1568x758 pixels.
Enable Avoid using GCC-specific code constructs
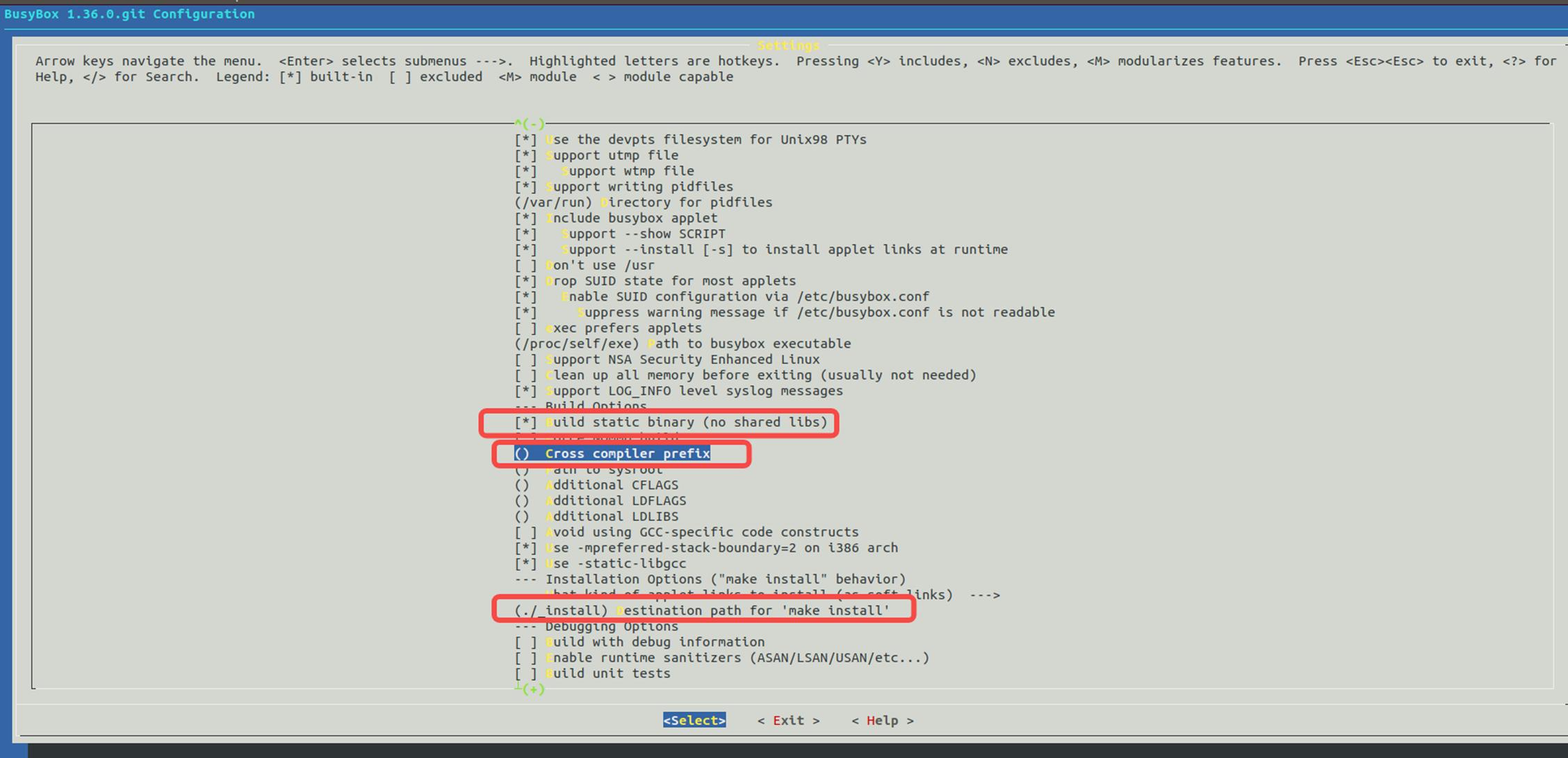686,532
